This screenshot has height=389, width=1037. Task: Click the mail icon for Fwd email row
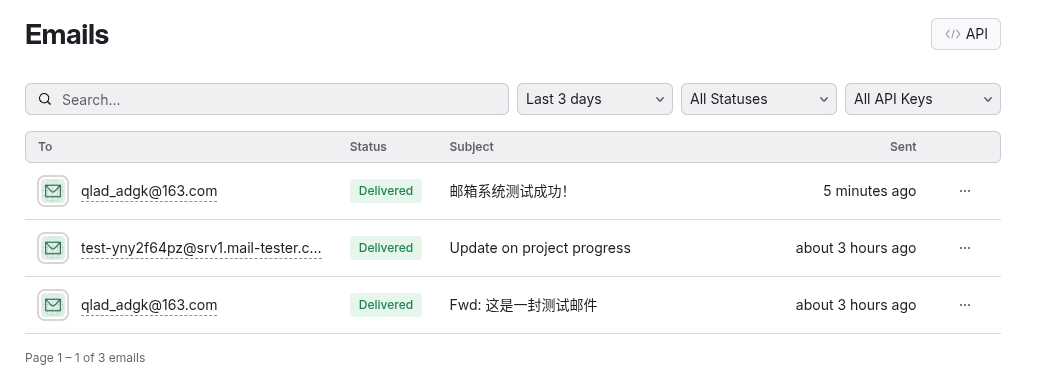coord(53,305)
